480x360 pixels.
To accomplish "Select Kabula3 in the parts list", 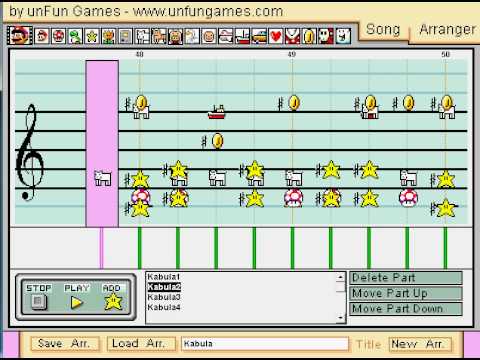I will tap(164, 297).
